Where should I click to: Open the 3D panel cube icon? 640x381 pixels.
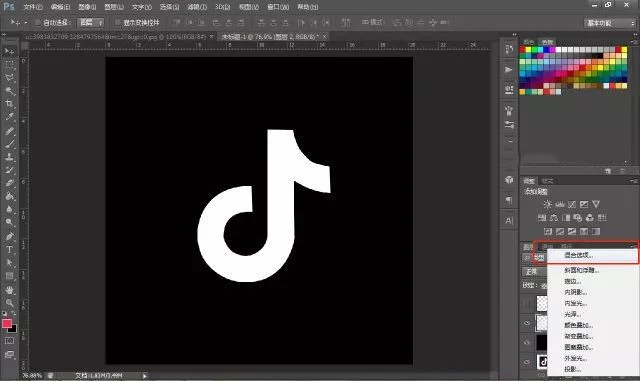click(509, 180)
